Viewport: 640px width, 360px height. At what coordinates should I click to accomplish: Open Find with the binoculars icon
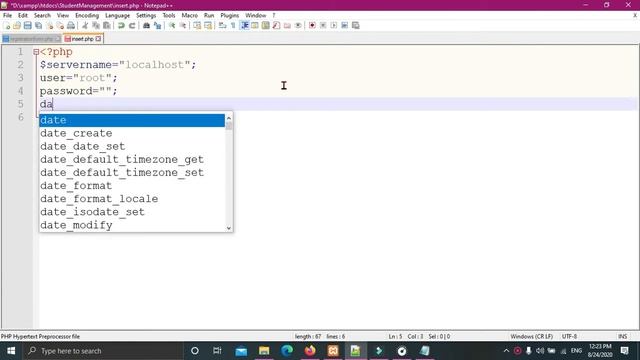click(x=146, y=25)
